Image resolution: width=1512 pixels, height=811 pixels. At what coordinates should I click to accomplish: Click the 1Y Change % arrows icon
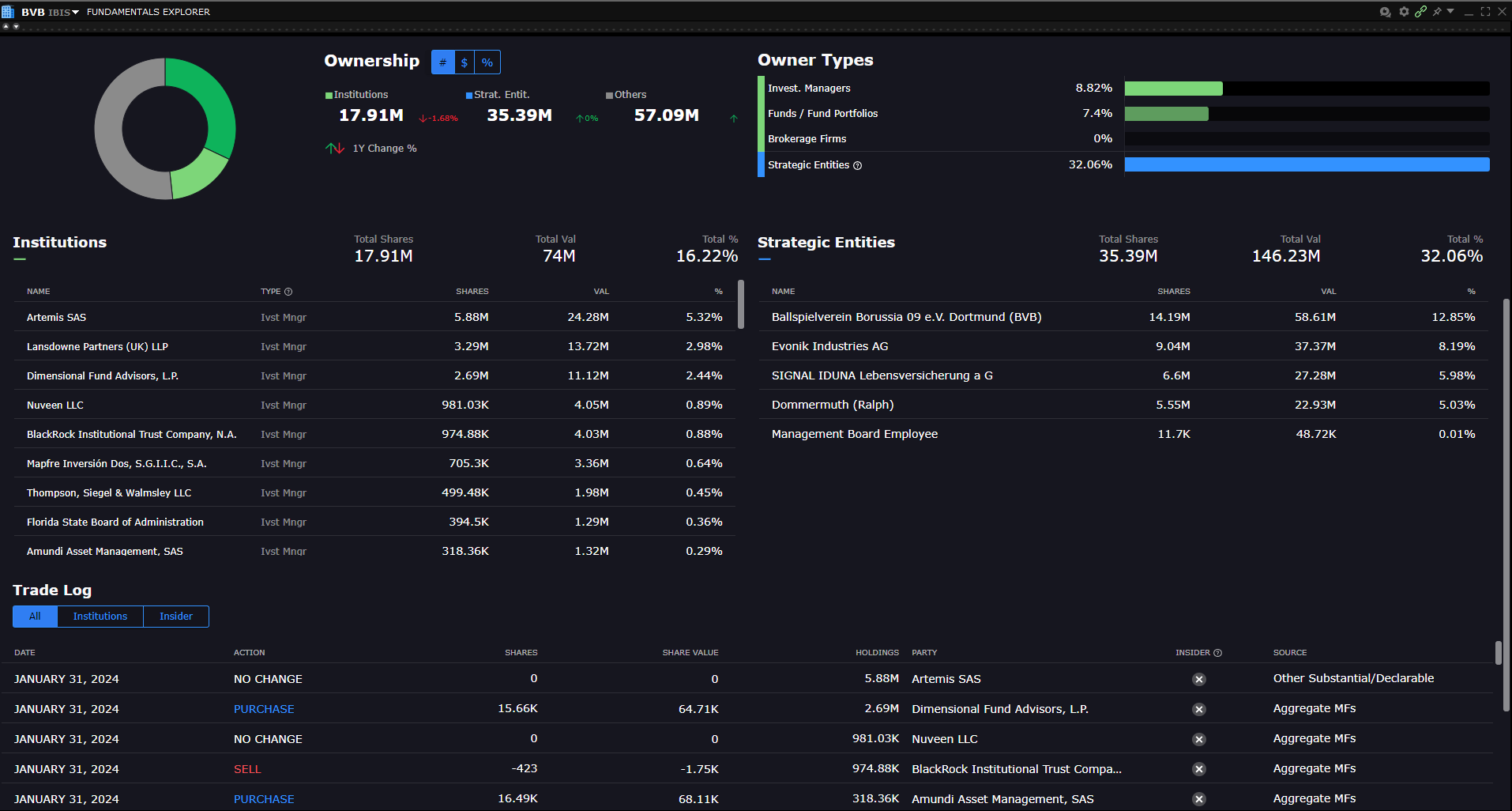[x=335, y=148]
